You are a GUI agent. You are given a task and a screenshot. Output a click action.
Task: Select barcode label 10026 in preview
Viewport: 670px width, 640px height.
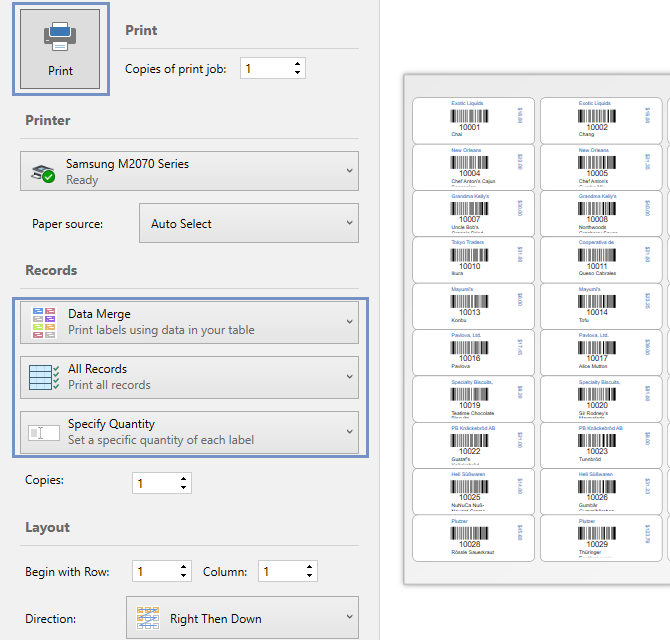(x=601, y=491)
